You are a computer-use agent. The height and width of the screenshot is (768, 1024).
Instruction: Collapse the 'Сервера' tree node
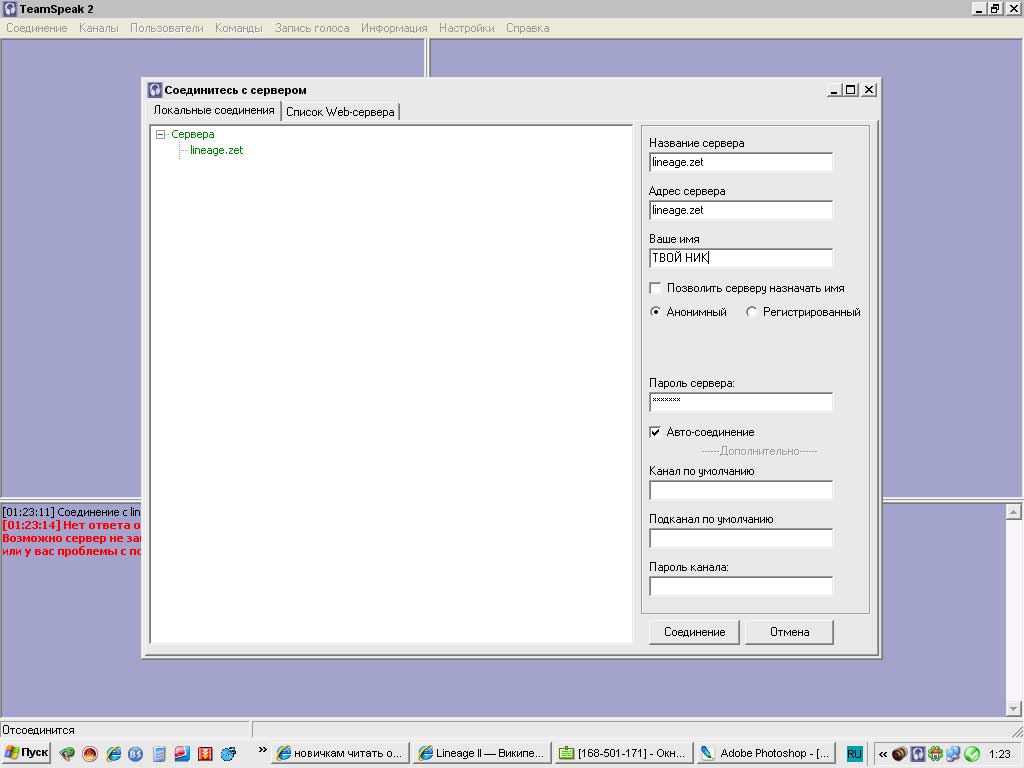[x=160, y=134]
